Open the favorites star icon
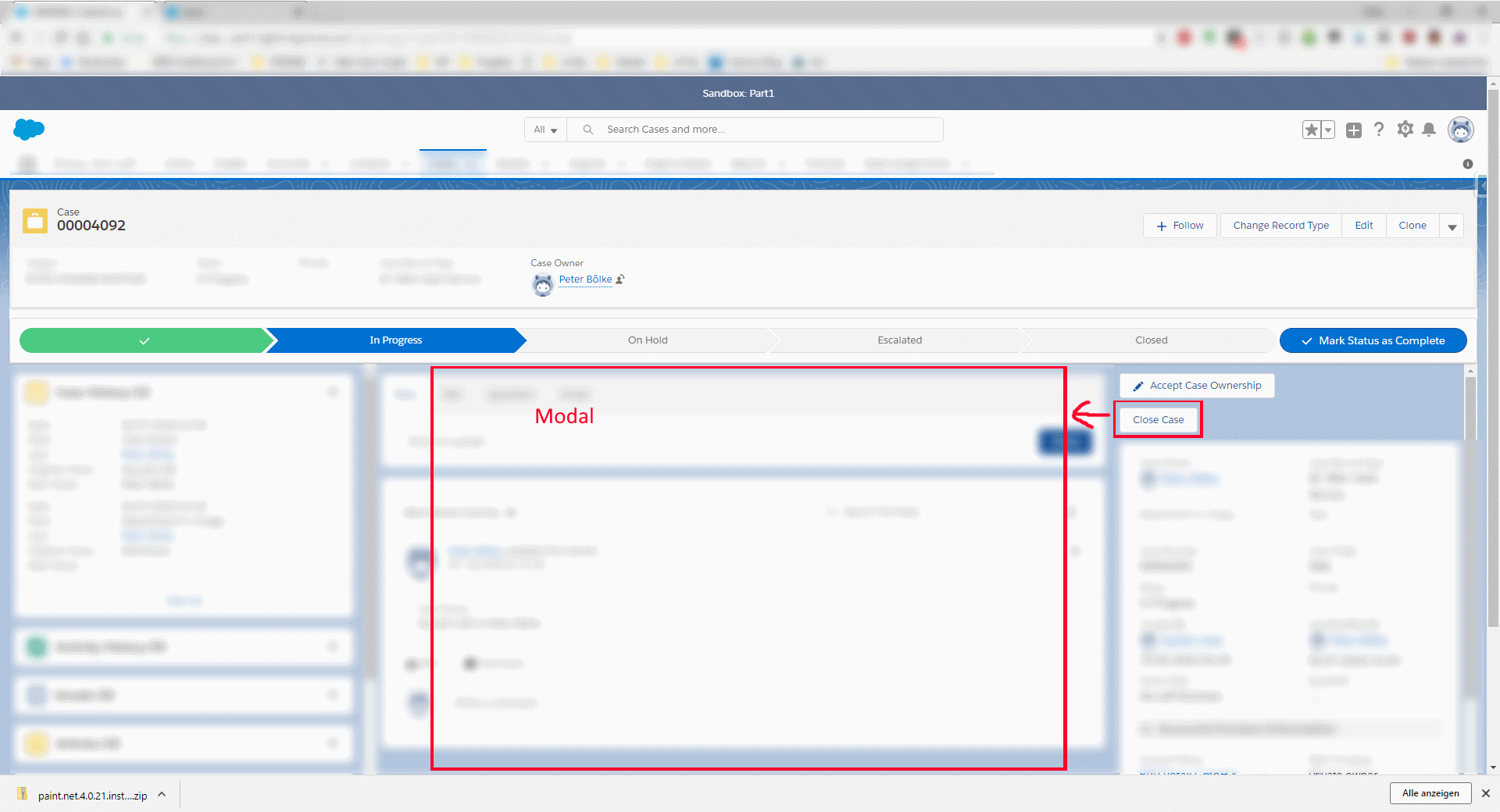Screen dimensions: 1500x812 (x=1311, y=130)
